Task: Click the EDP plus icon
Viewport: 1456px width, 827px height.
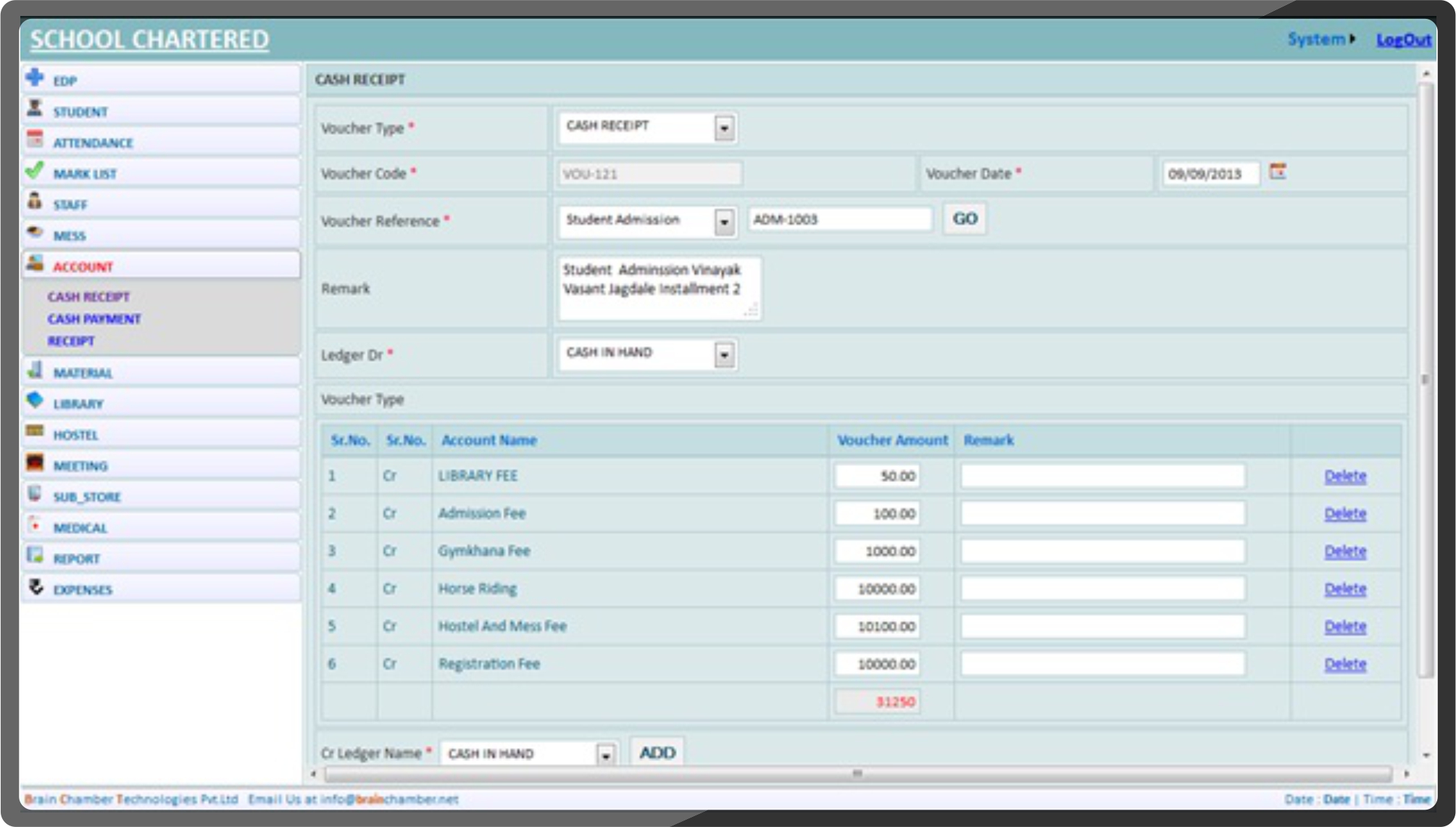Action: point(34,78)
